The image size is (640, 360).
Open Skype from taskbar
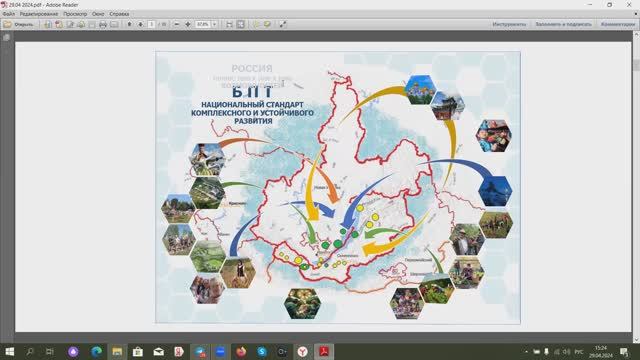point(262,351)
